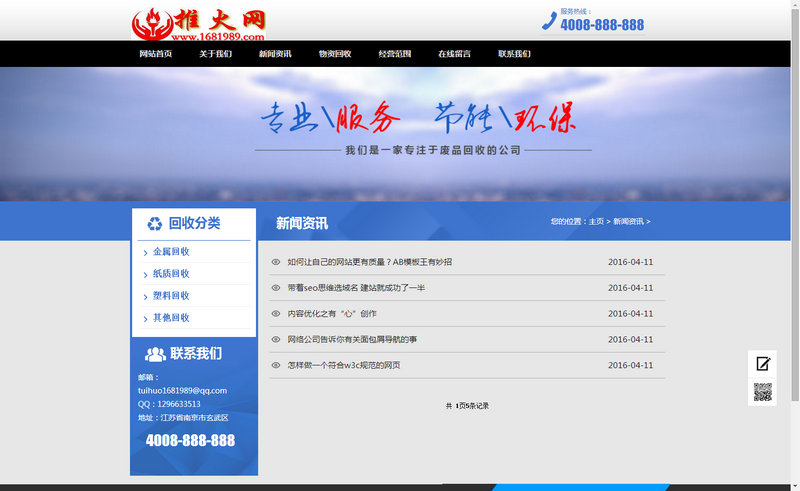800x491 pixels.
Task: Select 其他回收 category link
Action: pos(171,317)
